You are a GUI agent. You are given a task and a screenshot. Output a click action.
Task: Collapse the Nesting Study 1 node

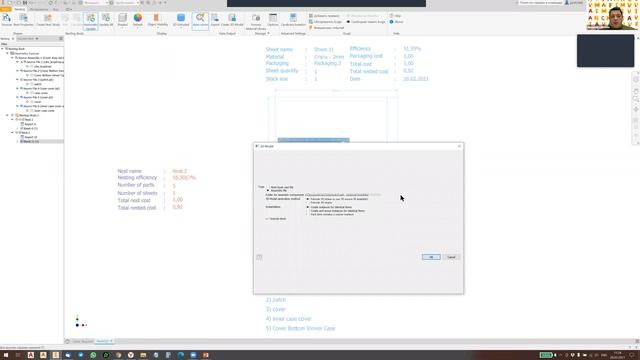(7, 115)
